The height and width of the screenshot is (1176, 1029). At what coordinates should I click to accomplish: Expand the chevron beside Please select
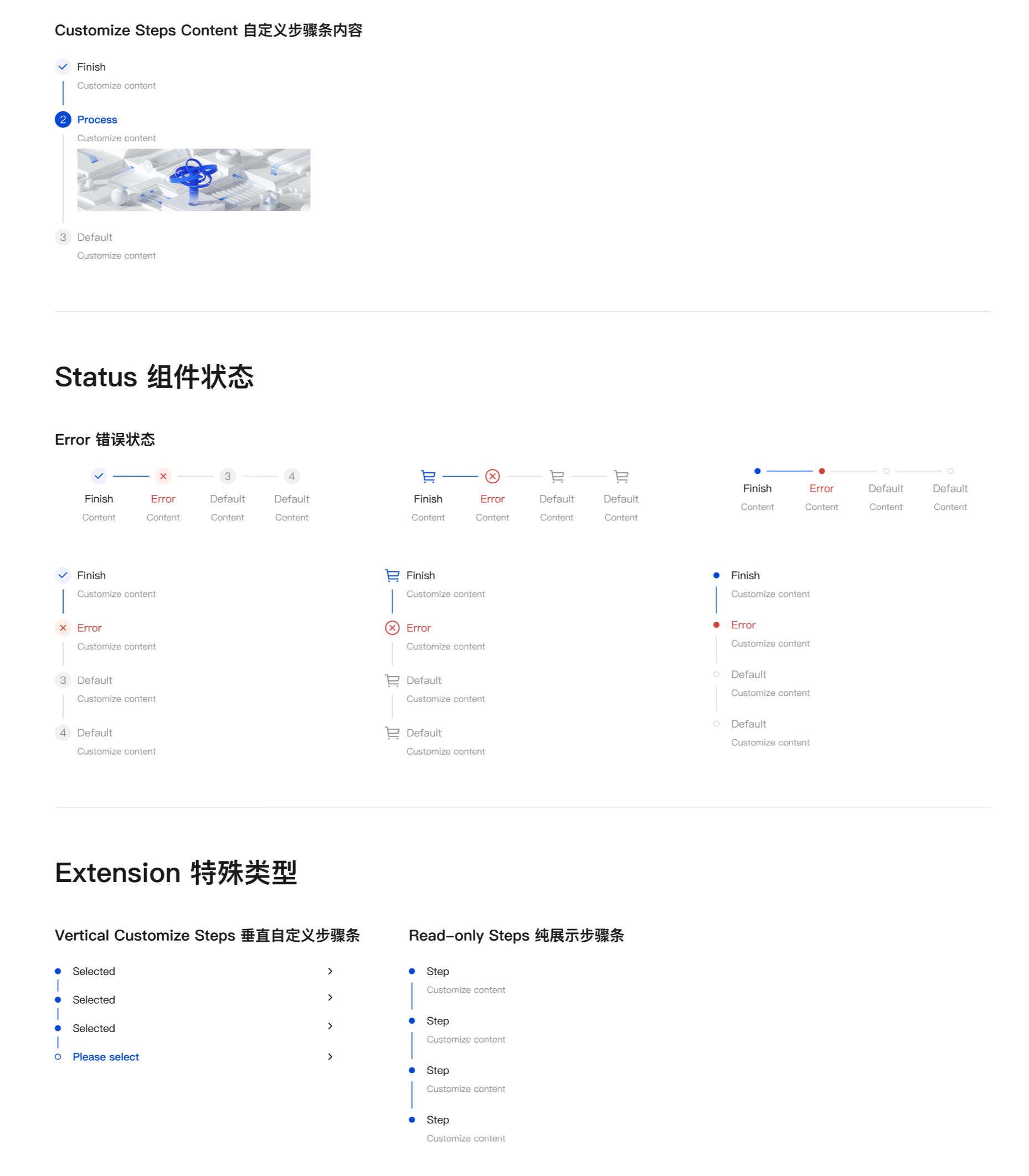pos(331,1056)
